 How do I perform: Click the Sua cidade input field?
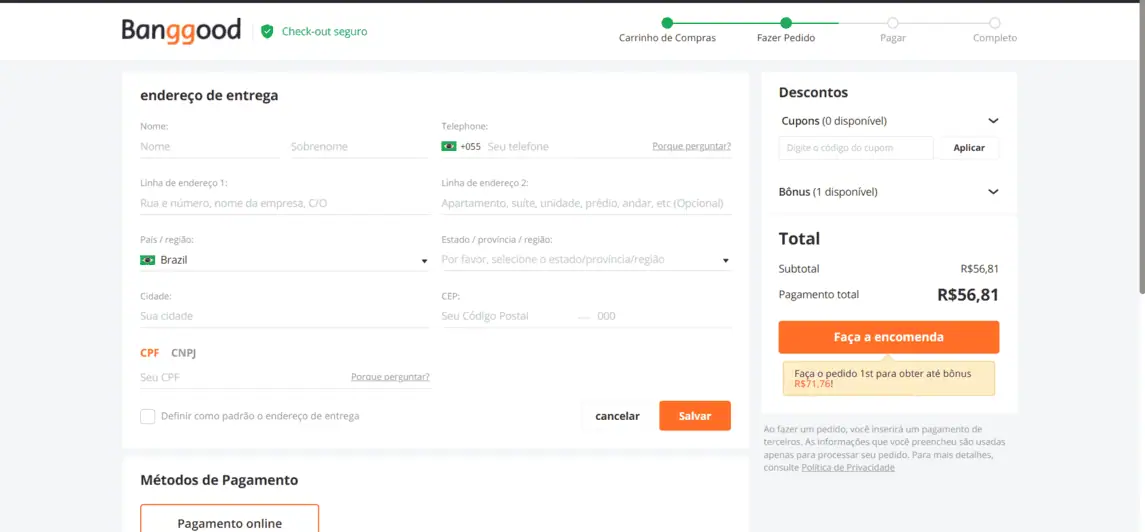(x=285, y=317)
